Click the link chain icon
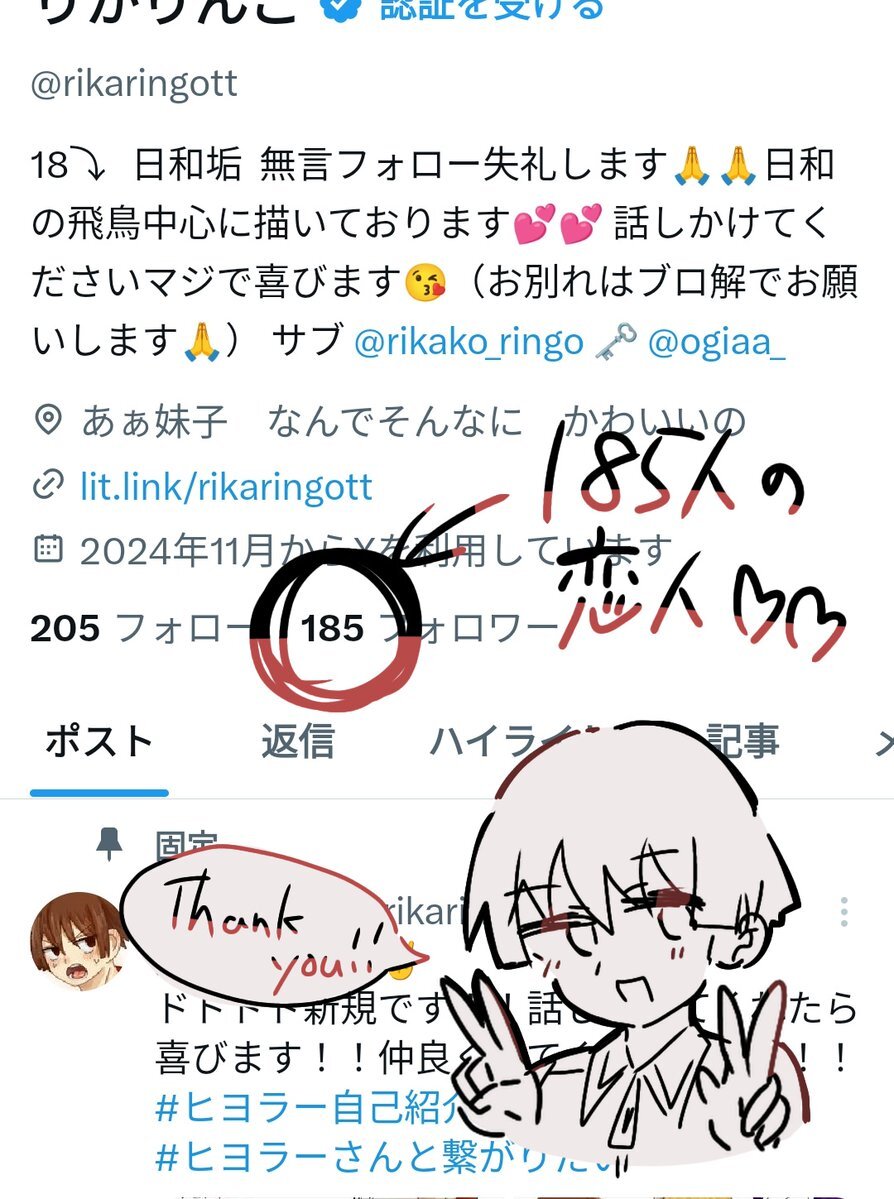The width and height of the screenshot is (894, 1199). pos(48,486)
